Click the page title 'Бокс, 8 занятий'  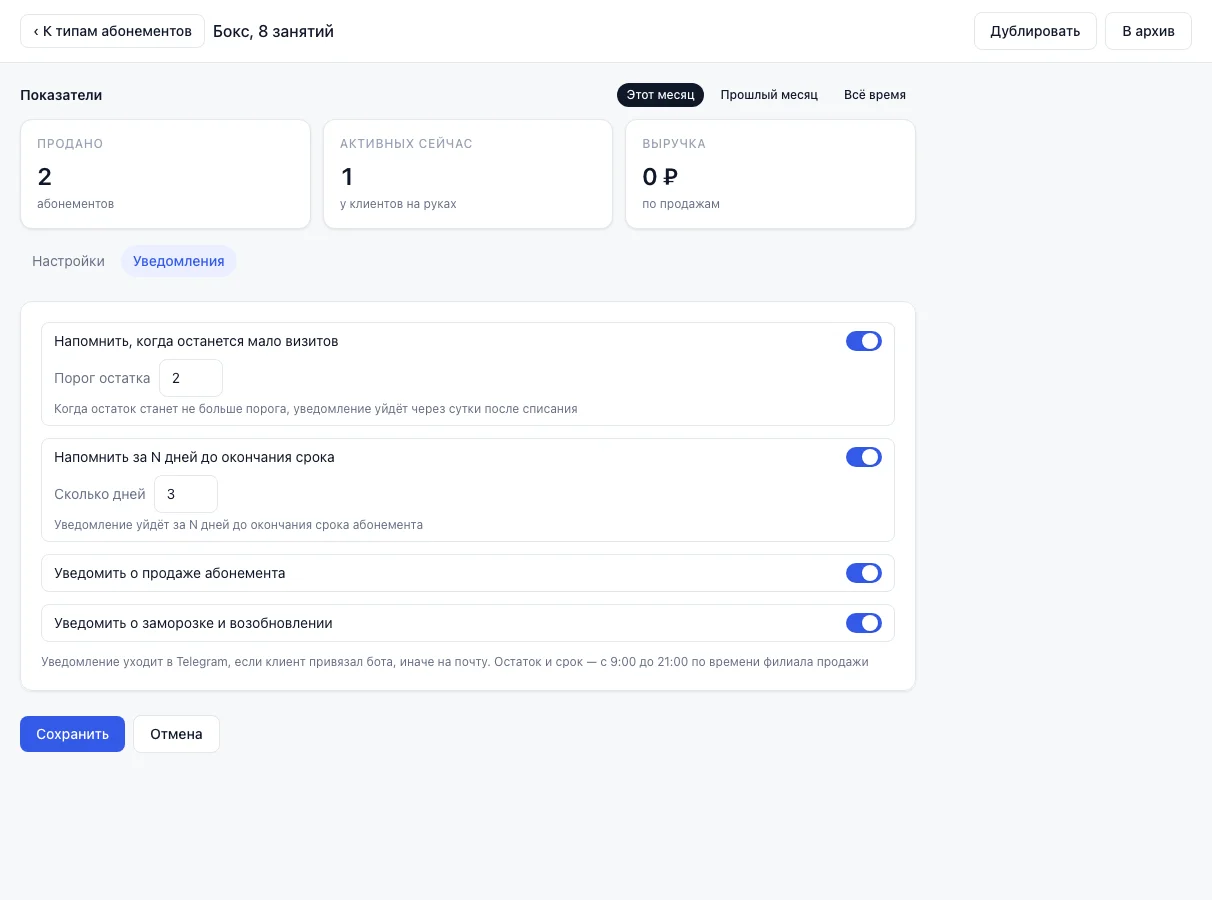click(273, 31)
